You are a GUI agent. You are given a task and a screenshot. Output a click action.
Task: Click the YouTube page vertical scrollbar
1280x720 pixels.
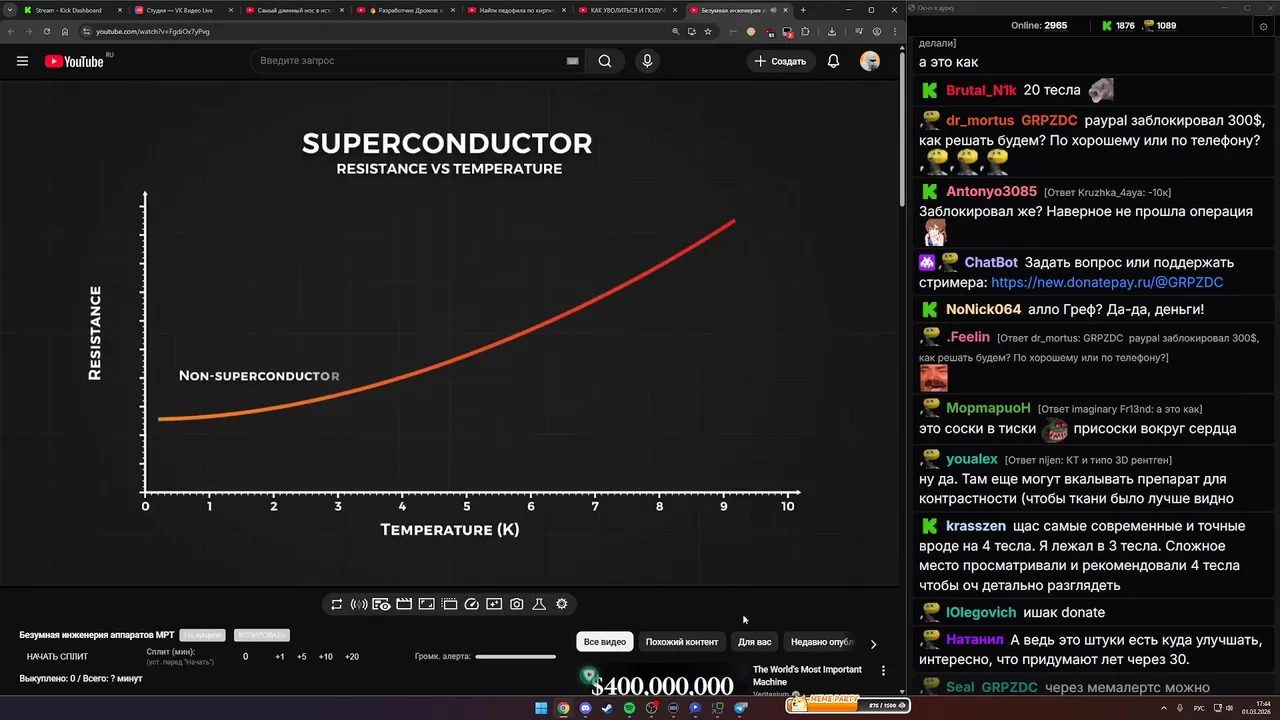pos(901,130)
